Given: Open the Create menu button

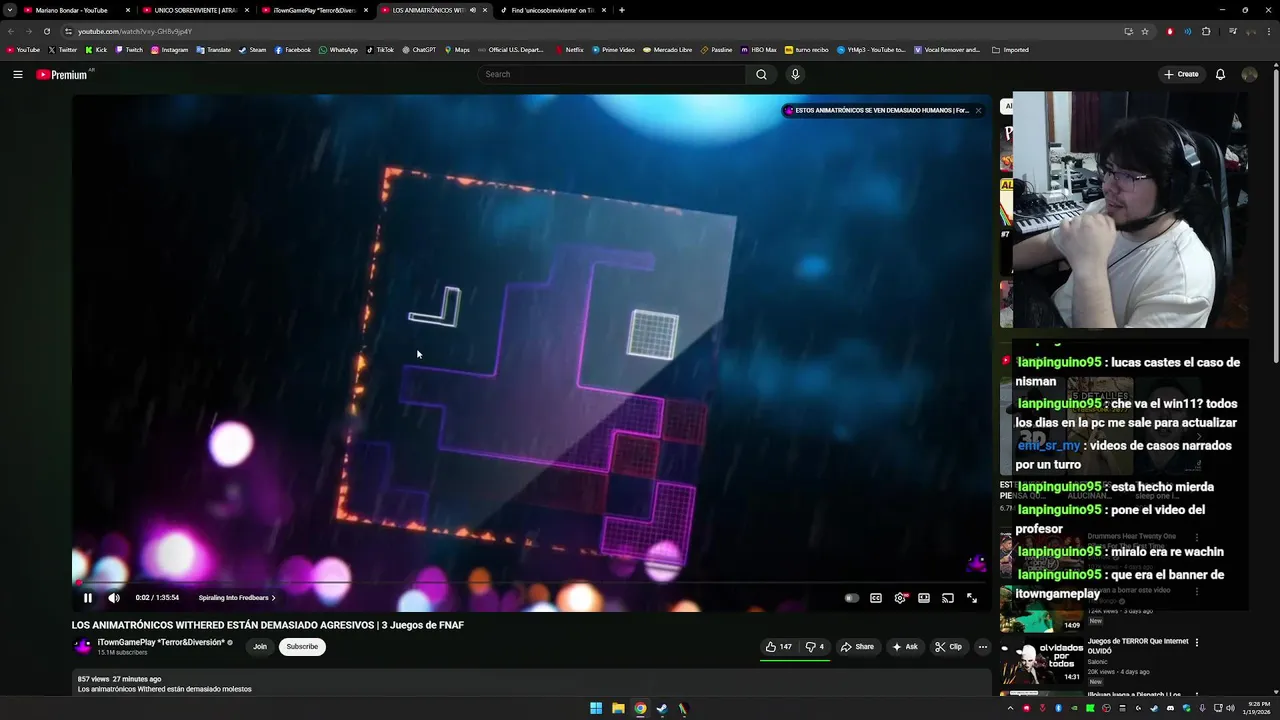Looking at the screenshot, I should click(x=1181, y=74).
